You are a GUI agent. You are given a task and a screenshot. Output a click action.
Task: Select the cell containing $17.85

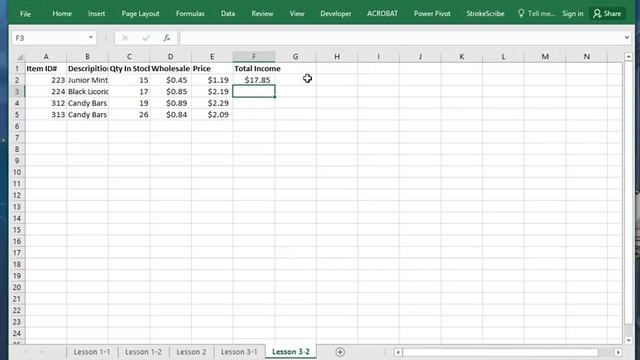(x=253, y=80)
